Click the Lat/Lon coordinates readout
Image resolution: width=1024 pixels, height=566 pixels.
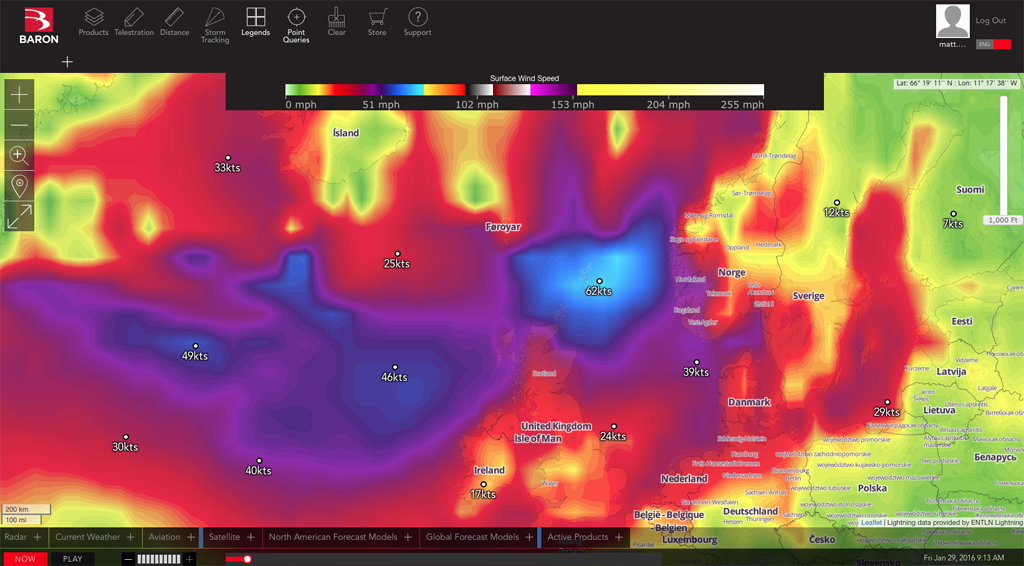956,84
